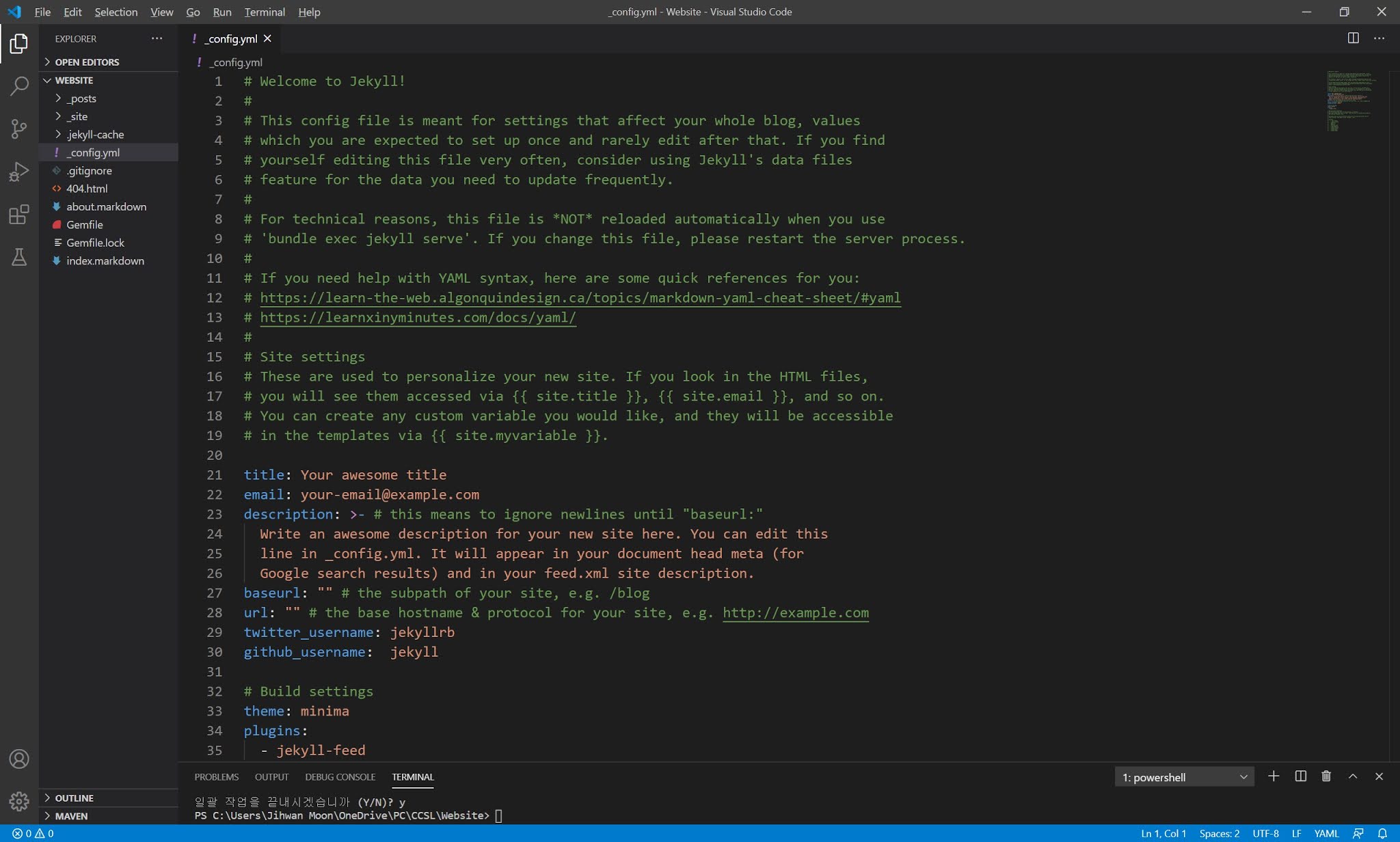This screenshot has width=1400, height=842.
Task: Click the kill terminal trash icon
Action: tap(1326, 776)
